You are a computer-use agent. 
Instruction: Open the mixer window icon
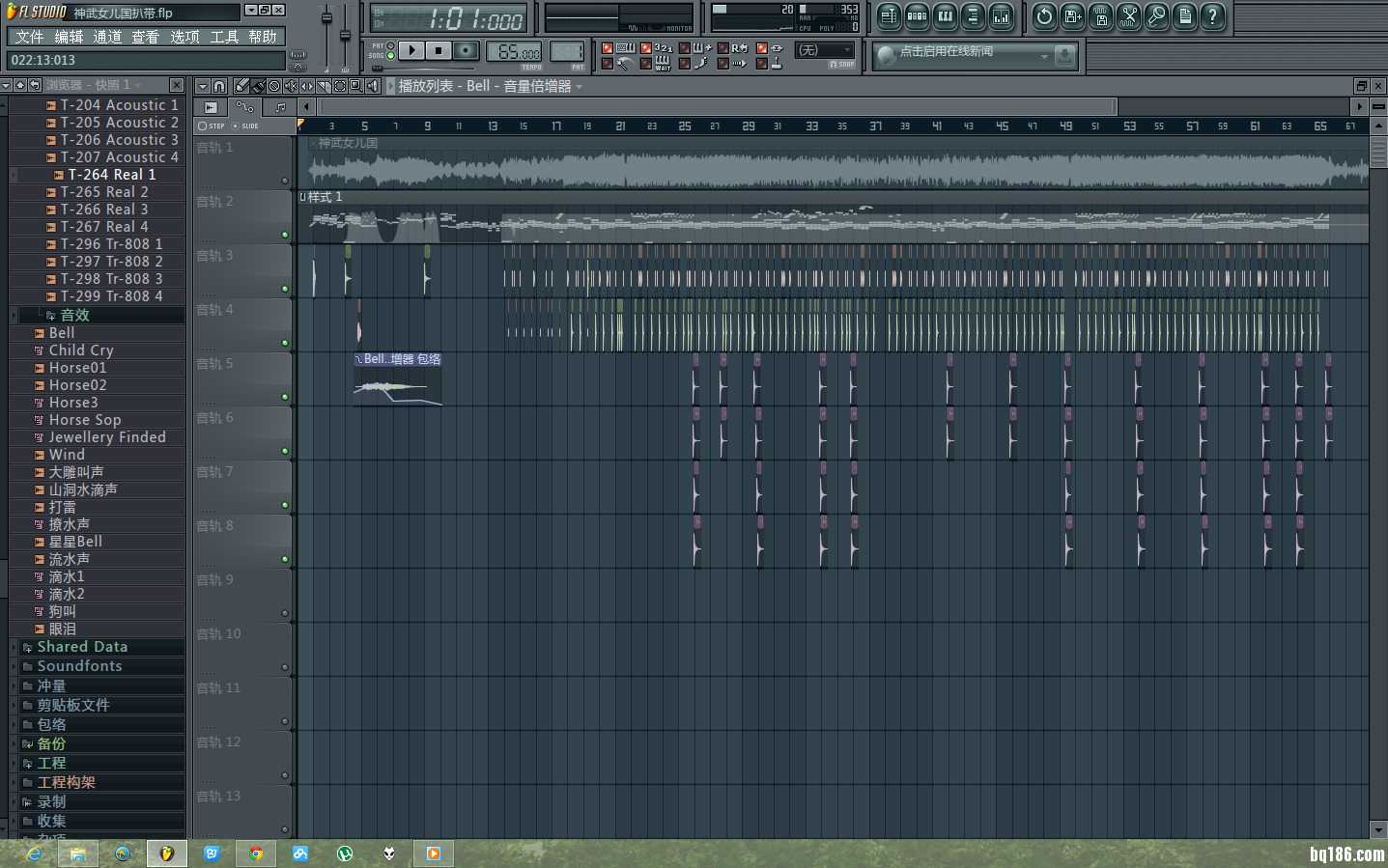1002,16
